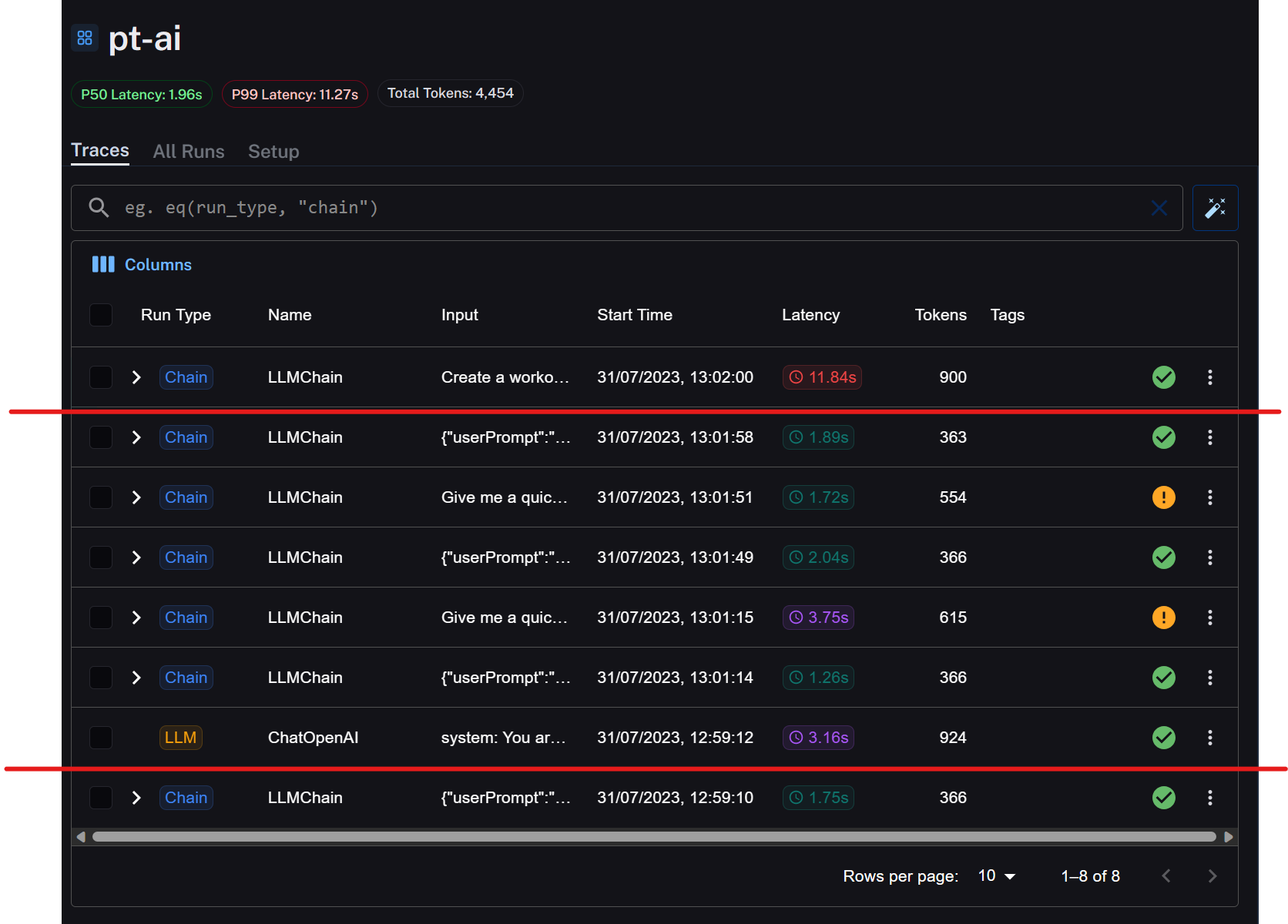The width and height of the screenshot is (1288, 924).
Task: Click the next page arrow in pagination
Action: (1212, 876)
